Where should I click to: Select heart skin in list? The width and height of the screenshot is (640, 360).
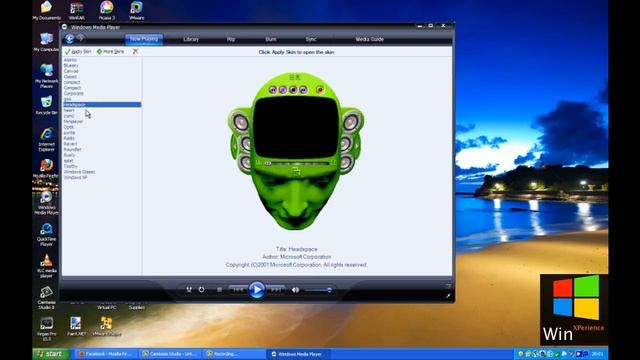[x=69, y=110]
